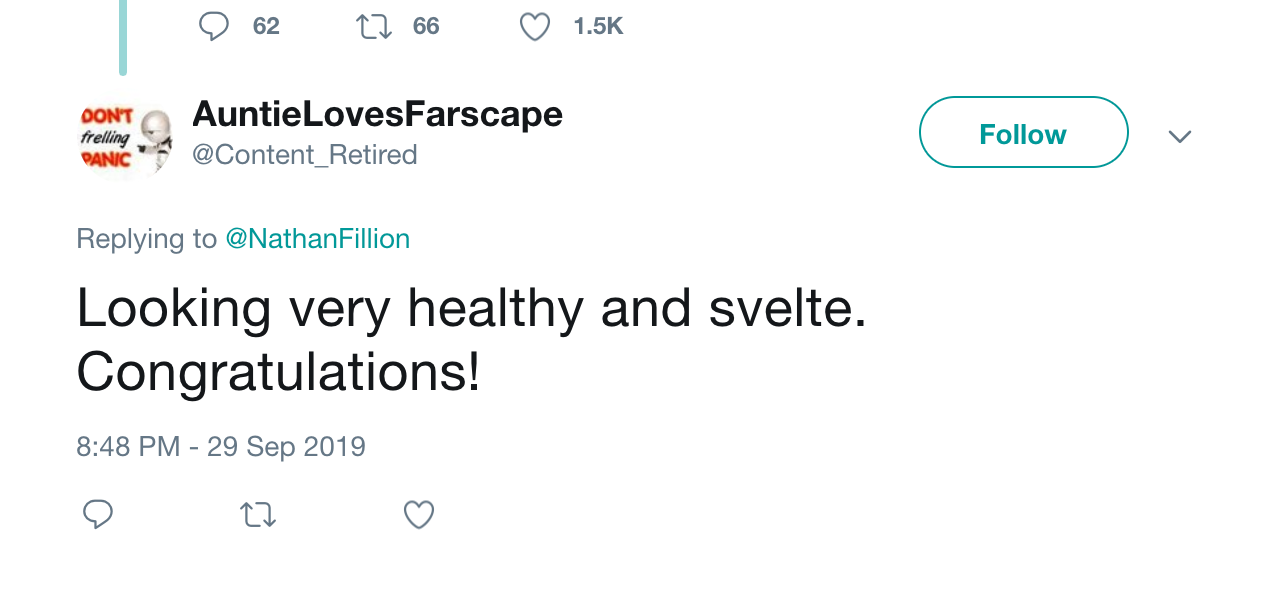Expand the tweet options chevron menu
The image size is (1277, 591).
coord(1180,136)
